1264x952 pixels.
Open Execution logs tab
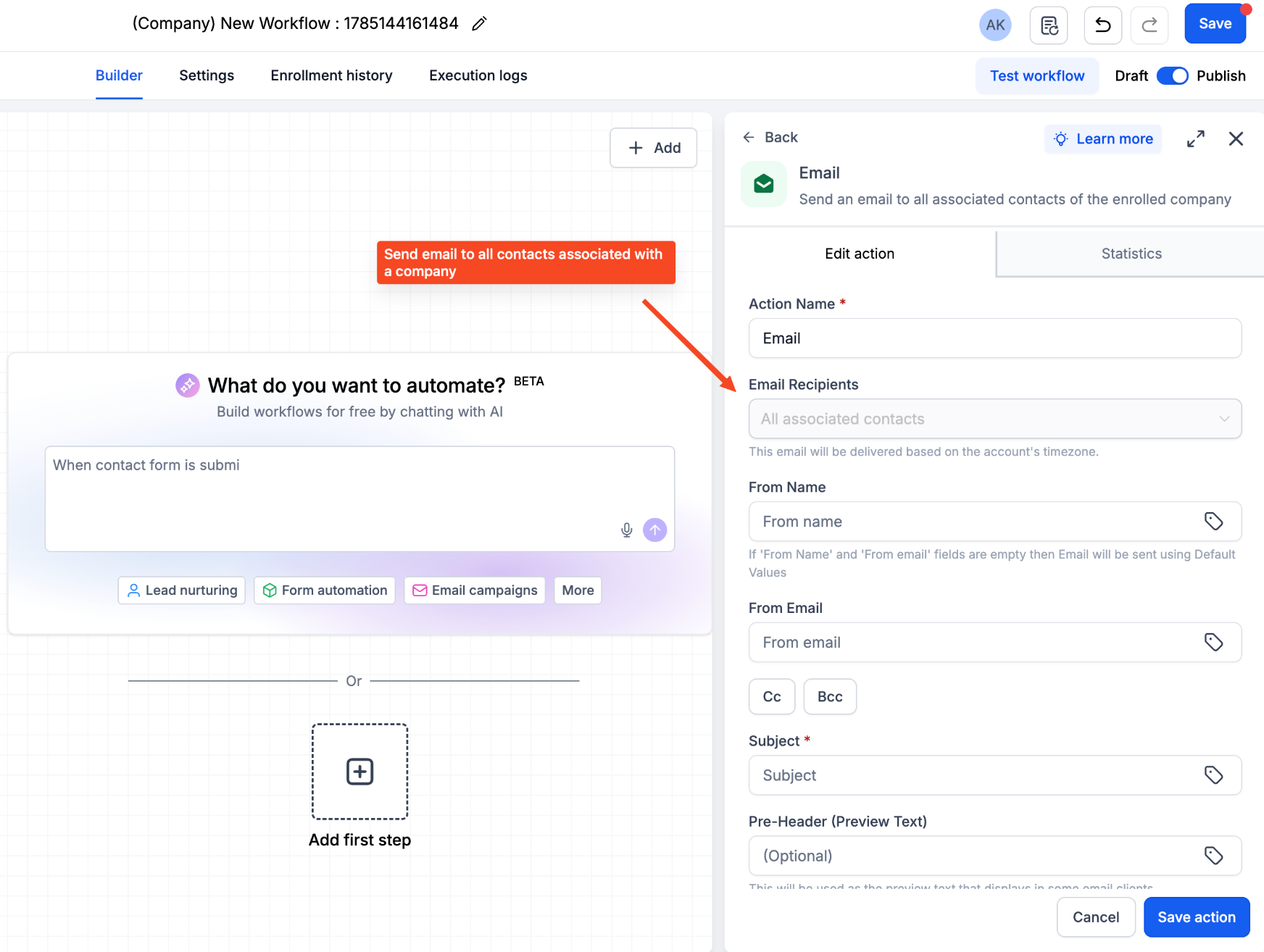pos(478,75)
